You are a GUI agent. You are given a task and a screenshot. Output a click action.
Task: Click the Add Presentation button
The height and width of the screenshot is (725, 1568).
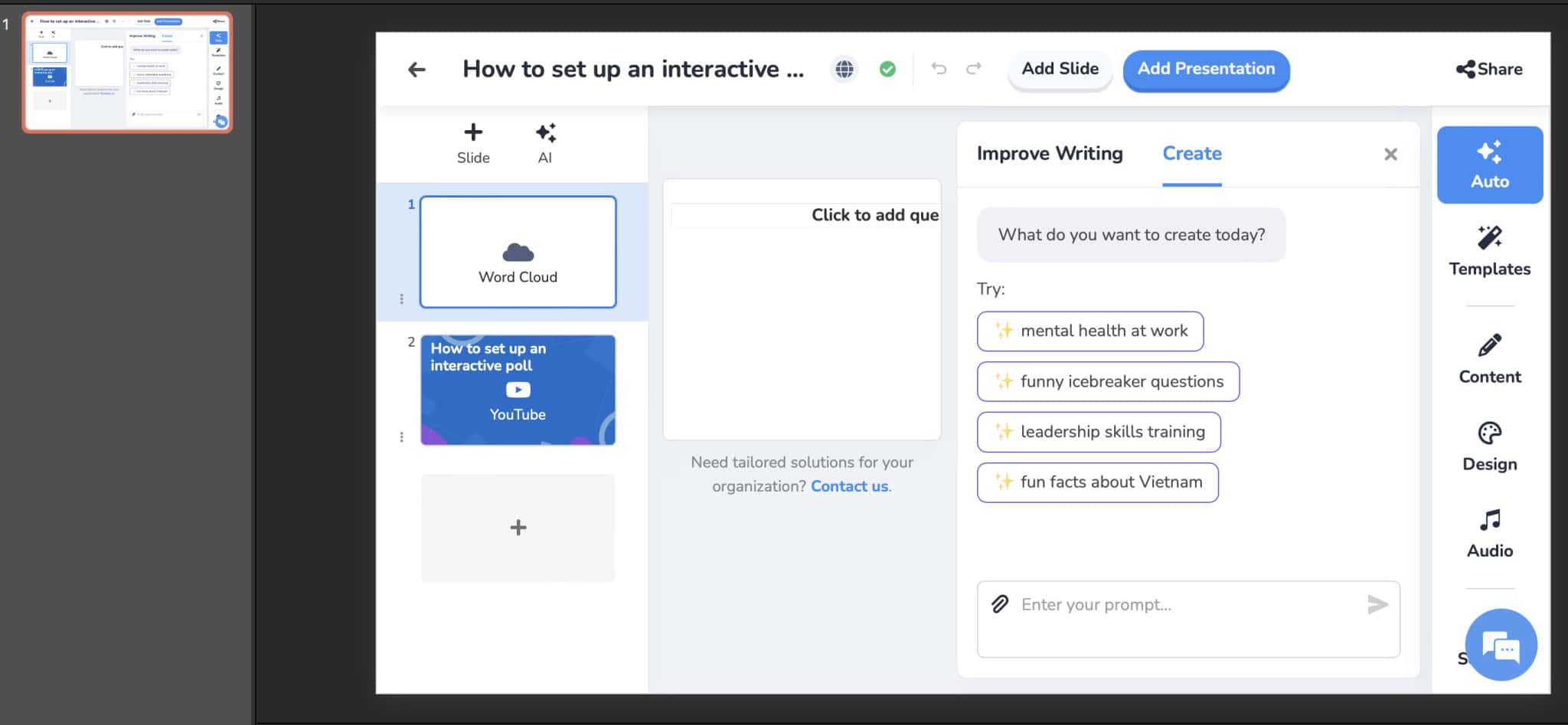tap(1205, 69)
